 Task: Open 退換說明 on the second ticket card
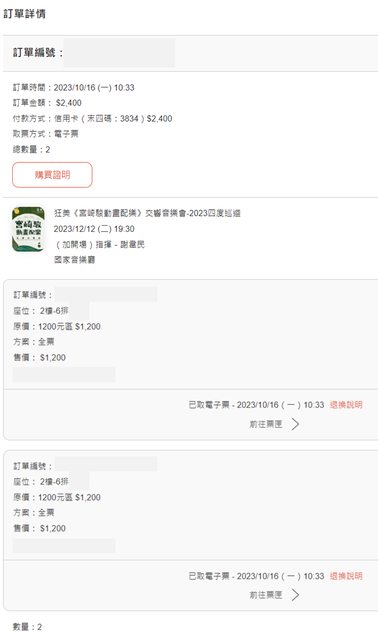(x=346, y=576)
